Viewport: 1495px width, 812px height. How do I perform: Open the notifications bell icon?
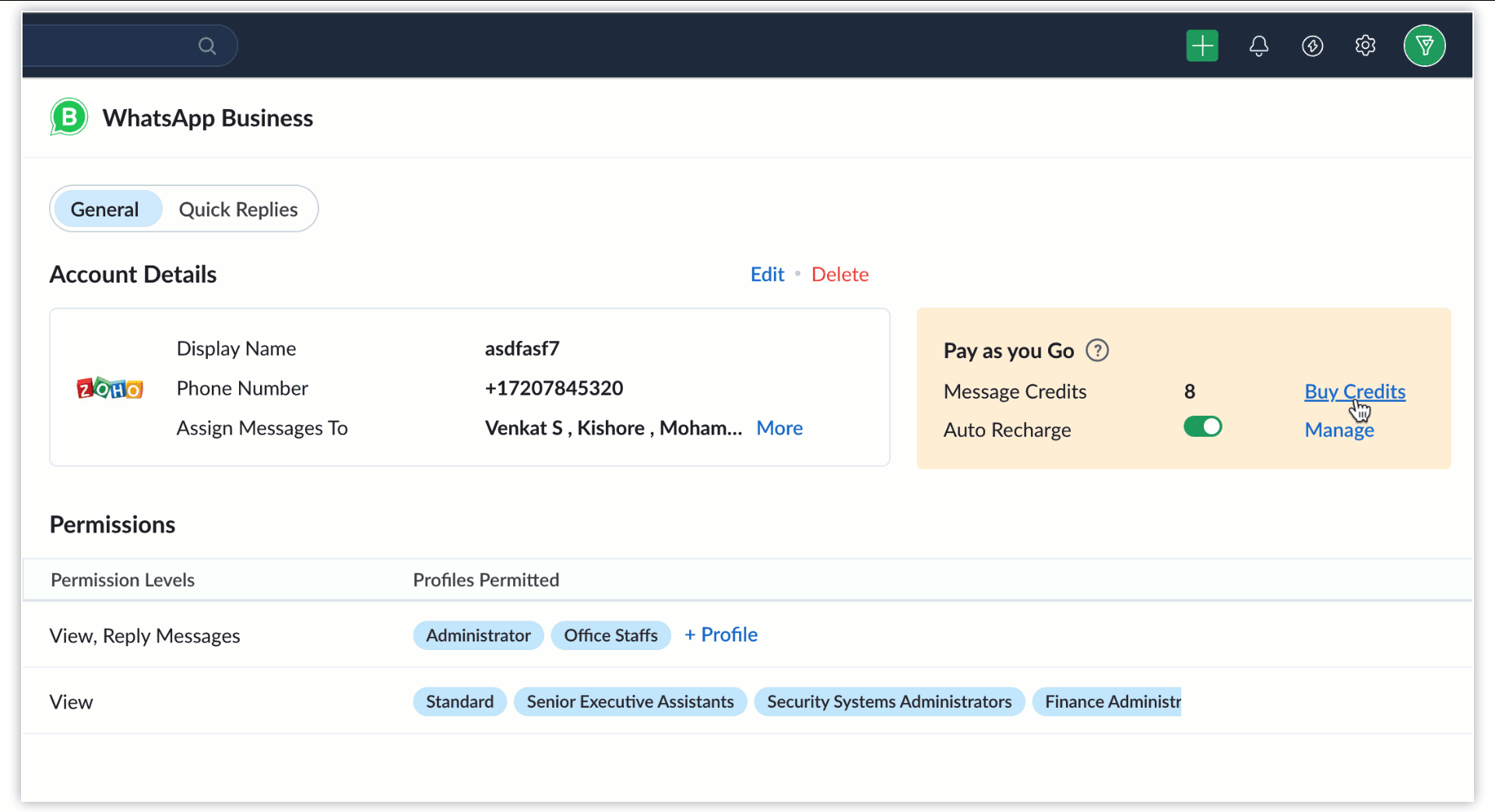(1259, 46)
